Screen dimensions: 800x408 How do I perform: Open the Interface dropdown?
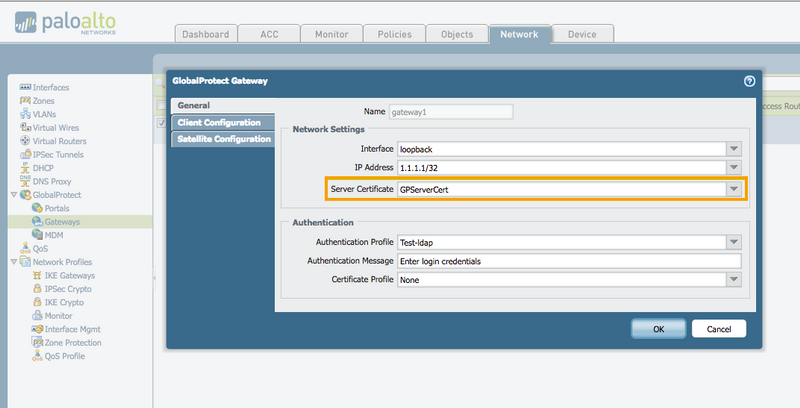pyautogui.click(x=735, y=148)
